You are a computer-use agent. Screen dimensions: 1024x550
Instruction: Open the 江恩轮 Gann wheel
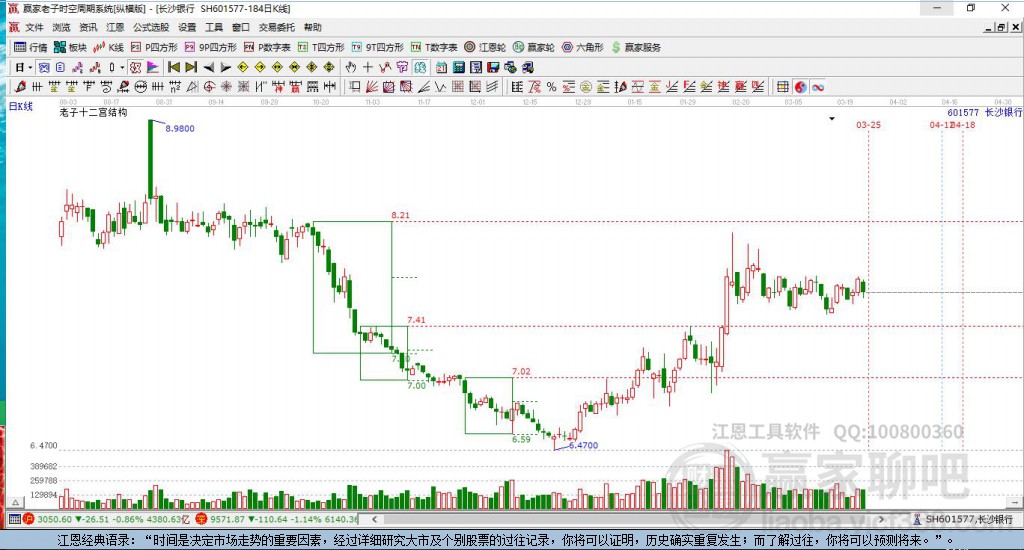pos(485,47)
